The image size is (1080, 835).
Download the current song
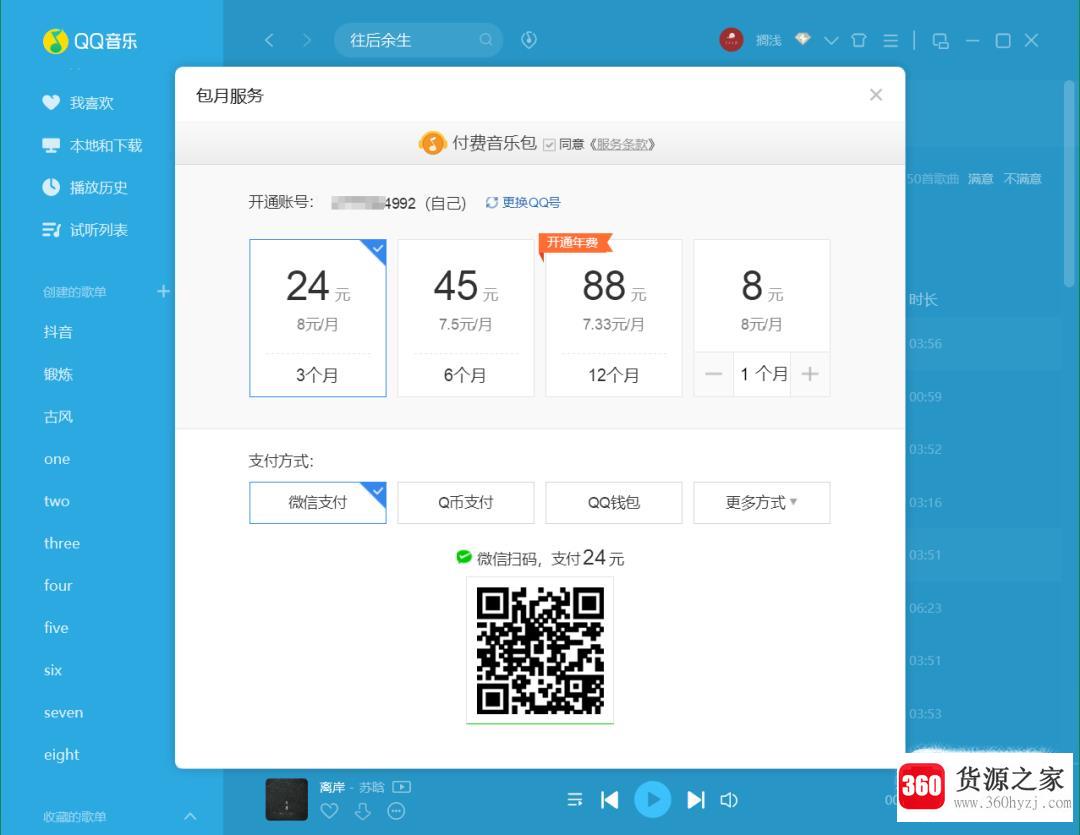[x=363, y=811]
